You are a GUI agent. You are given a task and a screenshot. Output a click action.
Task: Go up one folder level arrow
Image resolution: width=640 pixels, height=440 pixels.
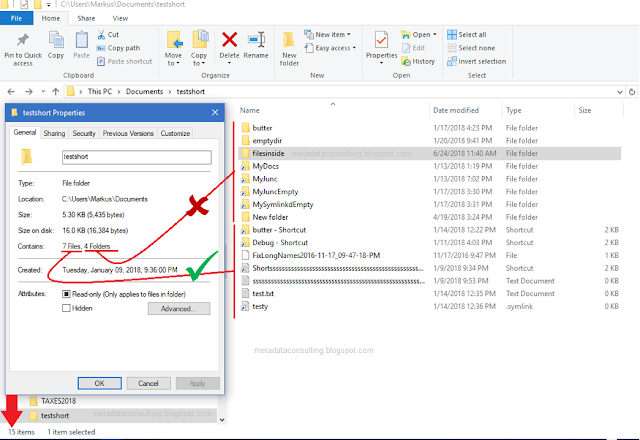coord(56,91)
